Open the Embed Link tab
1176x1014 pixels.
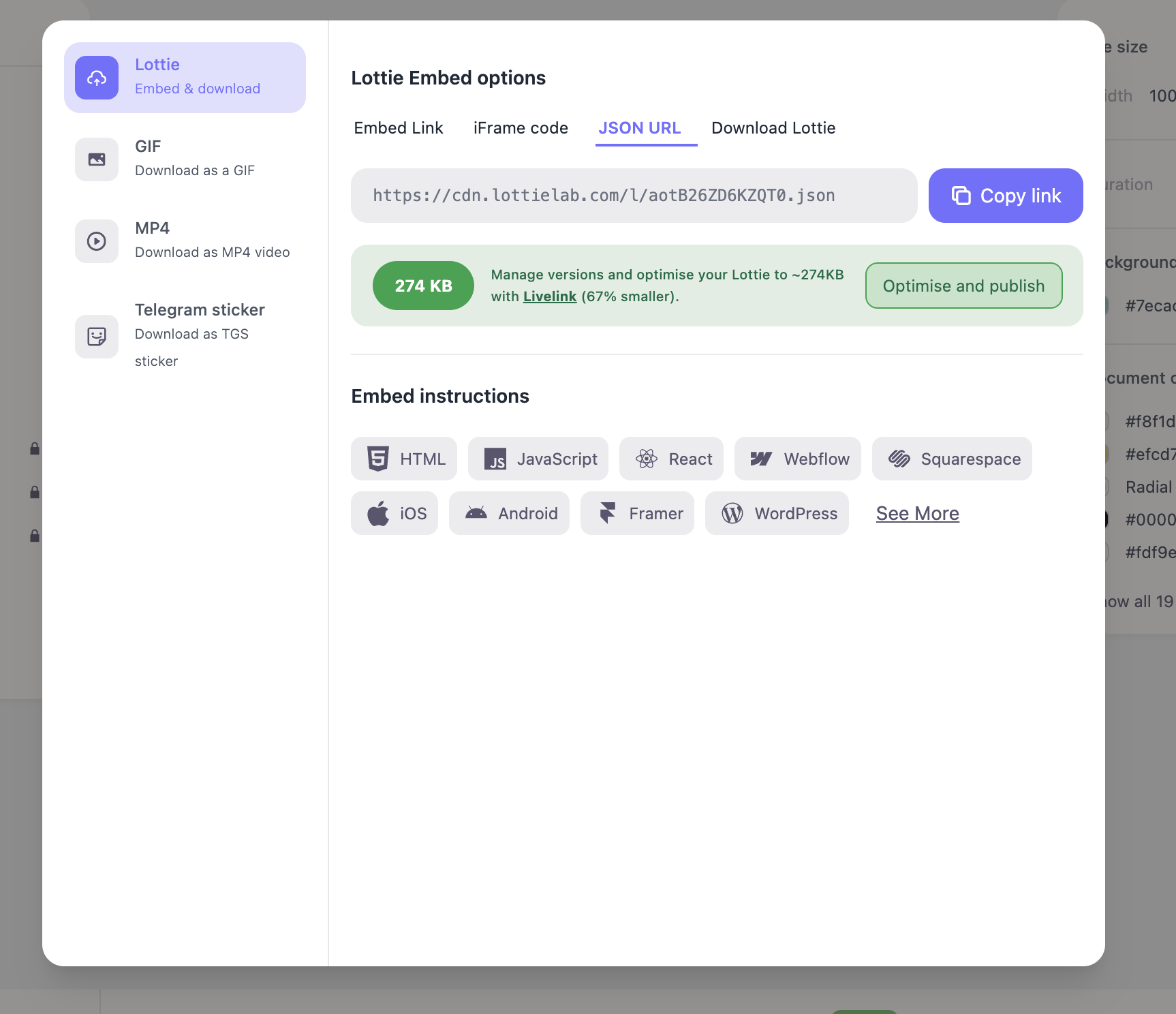399,128
